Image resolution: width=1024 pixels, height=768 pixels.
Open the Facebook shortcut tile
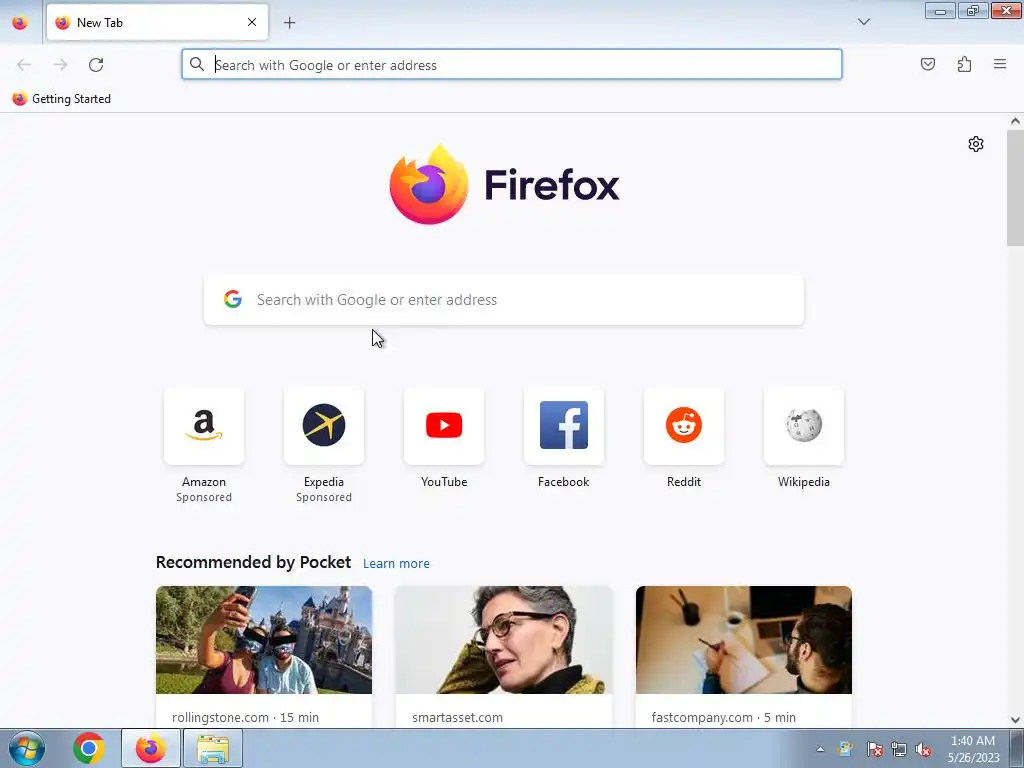point(564,426)
